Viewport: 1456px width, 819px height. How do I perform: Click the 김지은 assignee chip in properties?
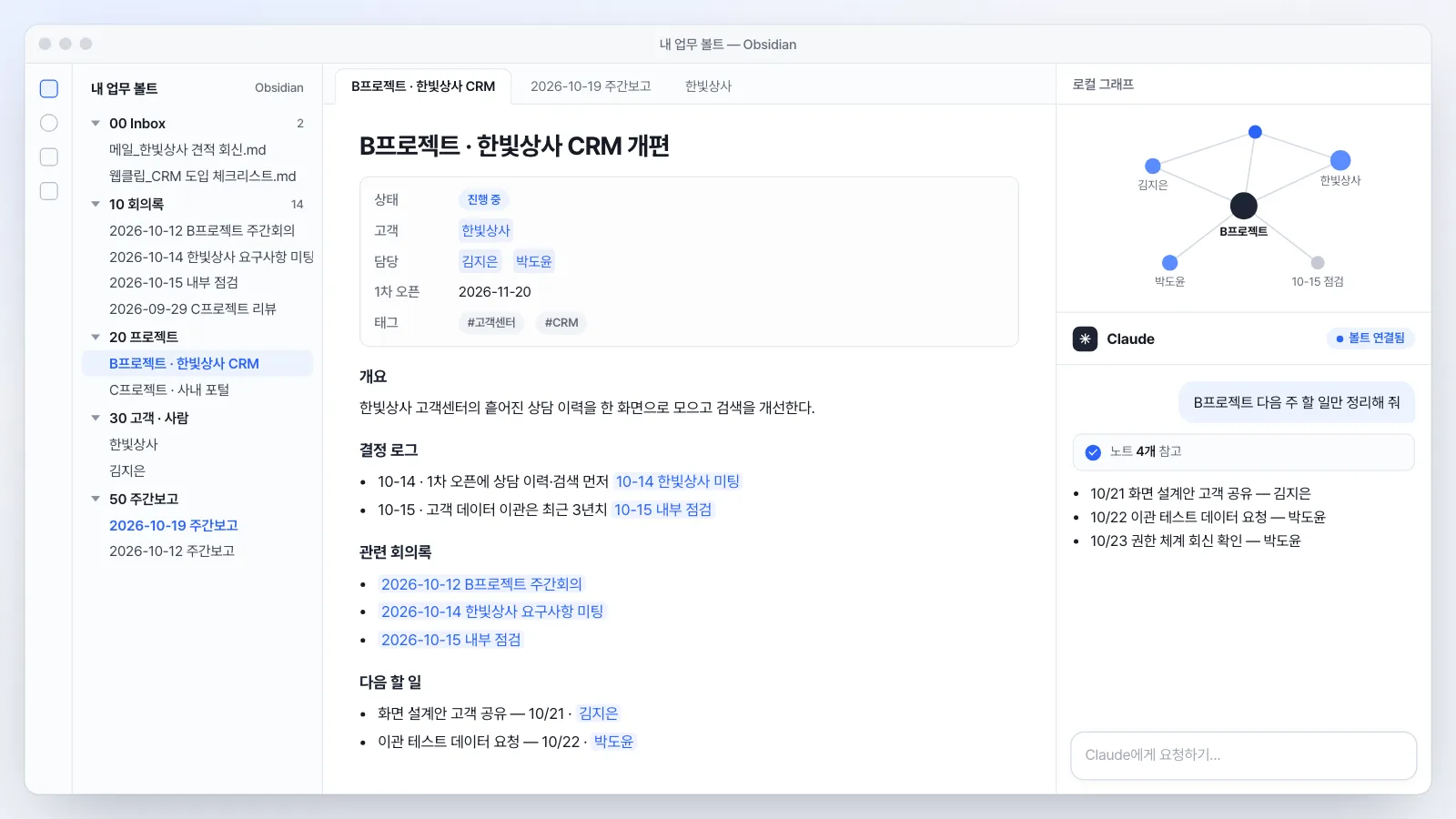(480, 262)
